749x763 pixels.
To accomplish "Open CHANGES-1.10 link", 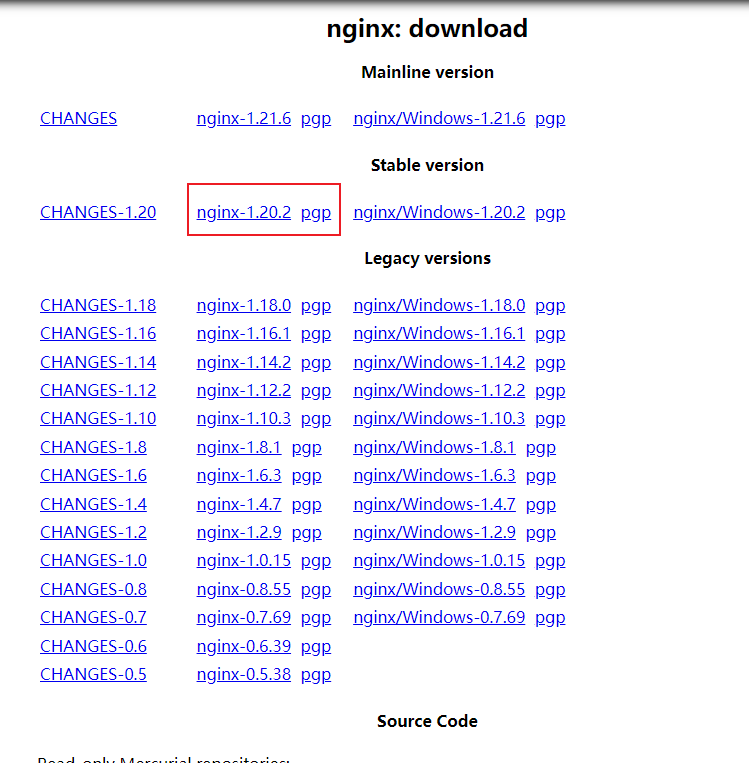I will (x=98, y=418).
